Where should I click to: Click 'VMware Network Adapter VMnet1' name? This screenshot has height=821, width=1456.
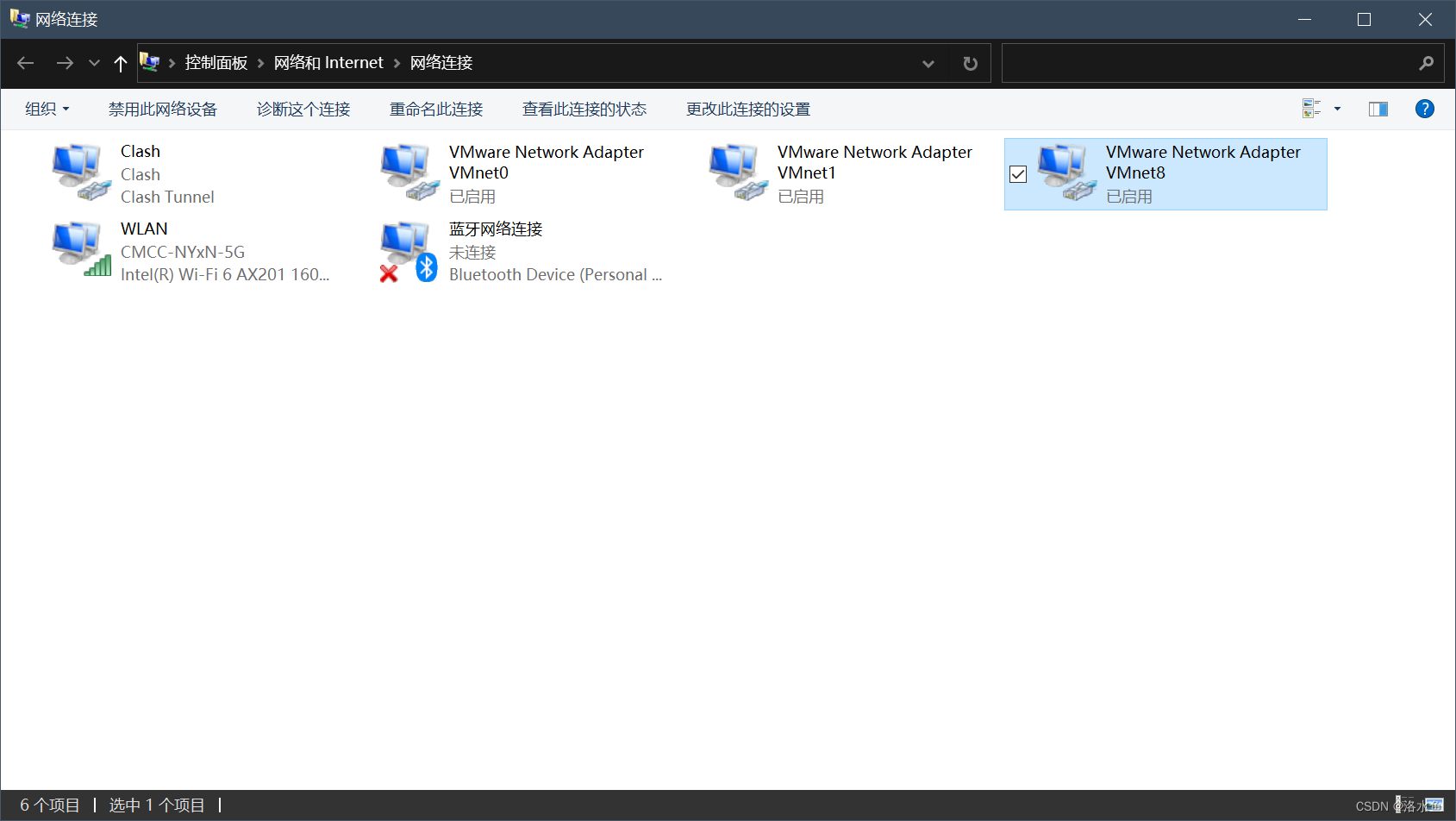pyautogui.click(x=875, y=162)
